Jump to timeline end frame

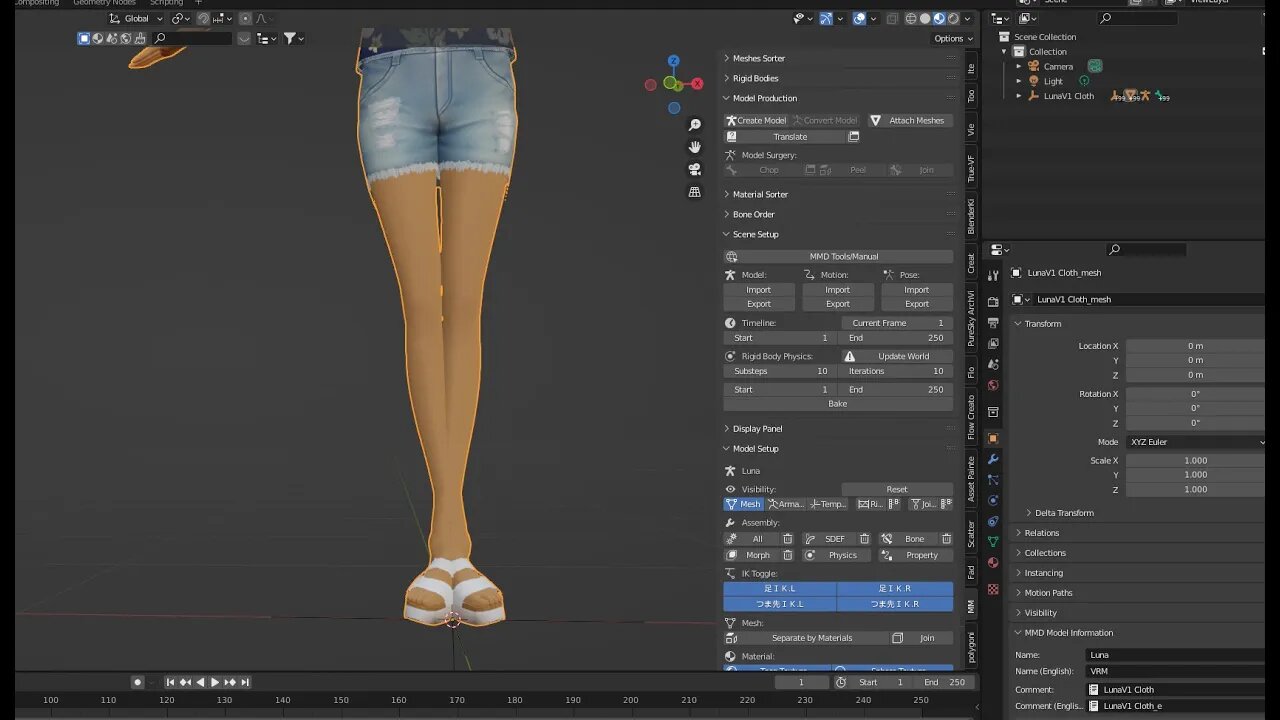245,682
